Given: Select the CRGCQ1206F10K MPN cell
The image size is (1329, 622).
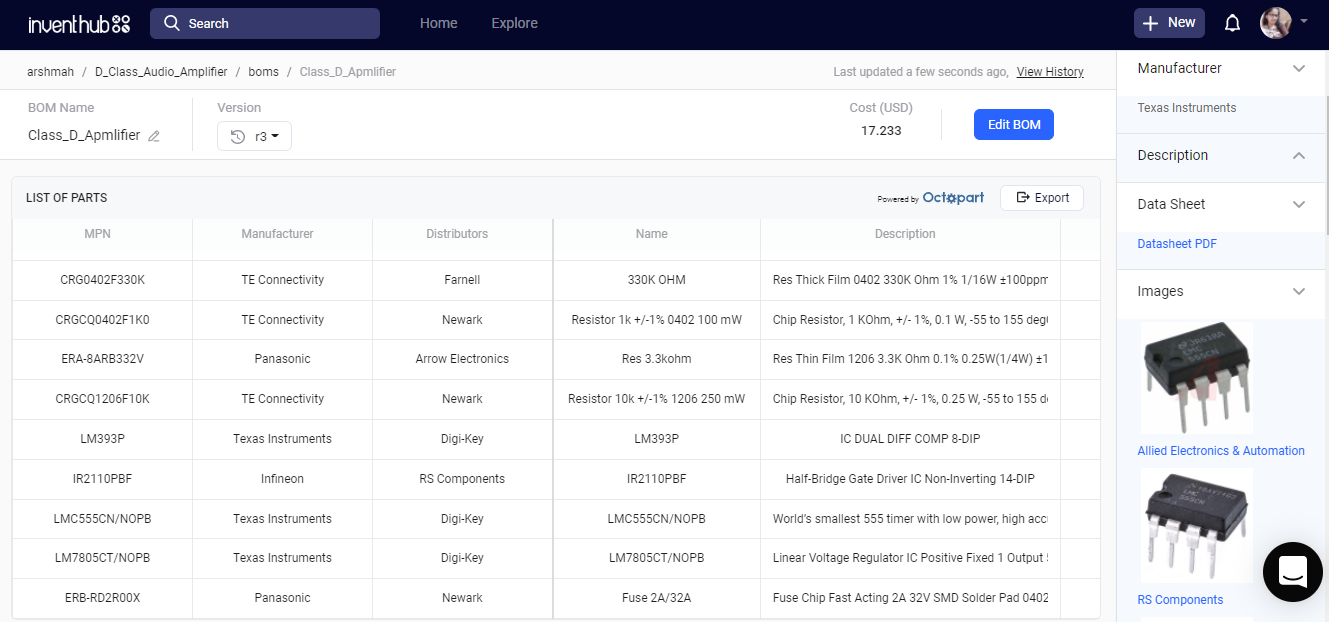Looking at the screenshot, I should (x=102, y=399).
